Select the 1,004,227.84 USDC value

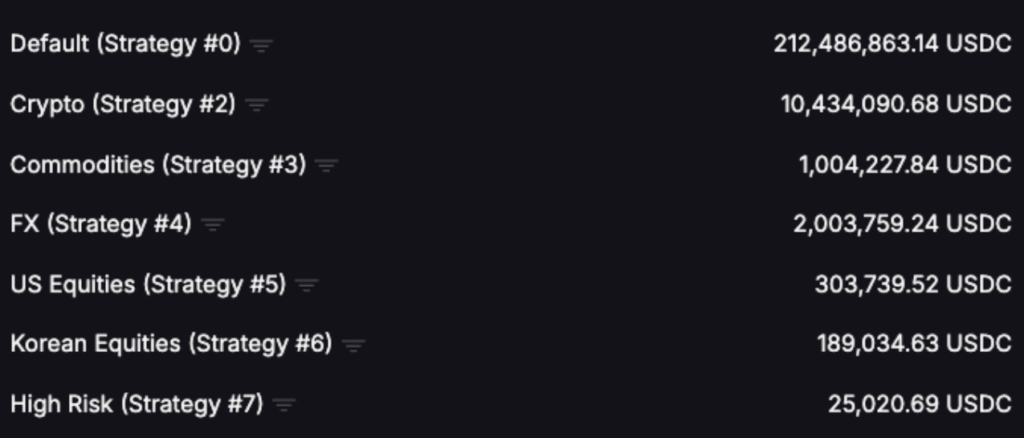click(x=905, y=165)
